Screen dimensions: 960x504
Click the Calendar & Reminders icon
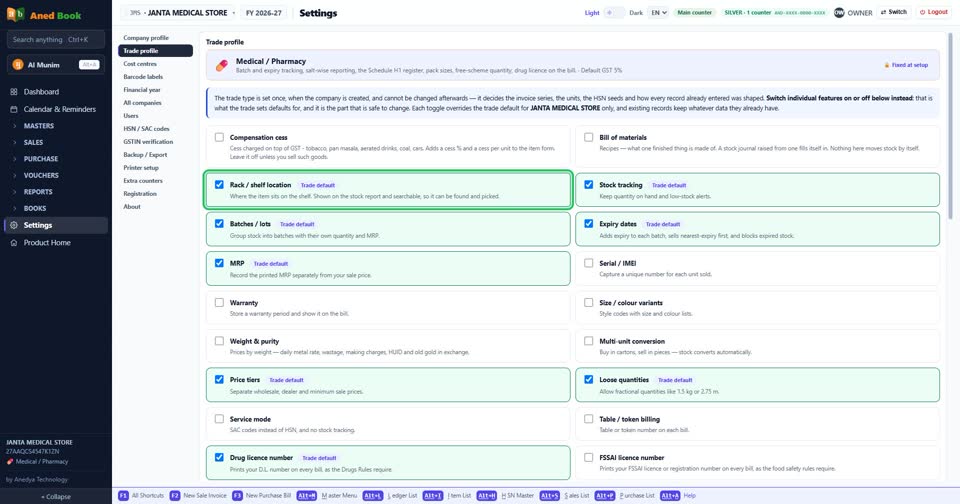click(x=14, y=109)
